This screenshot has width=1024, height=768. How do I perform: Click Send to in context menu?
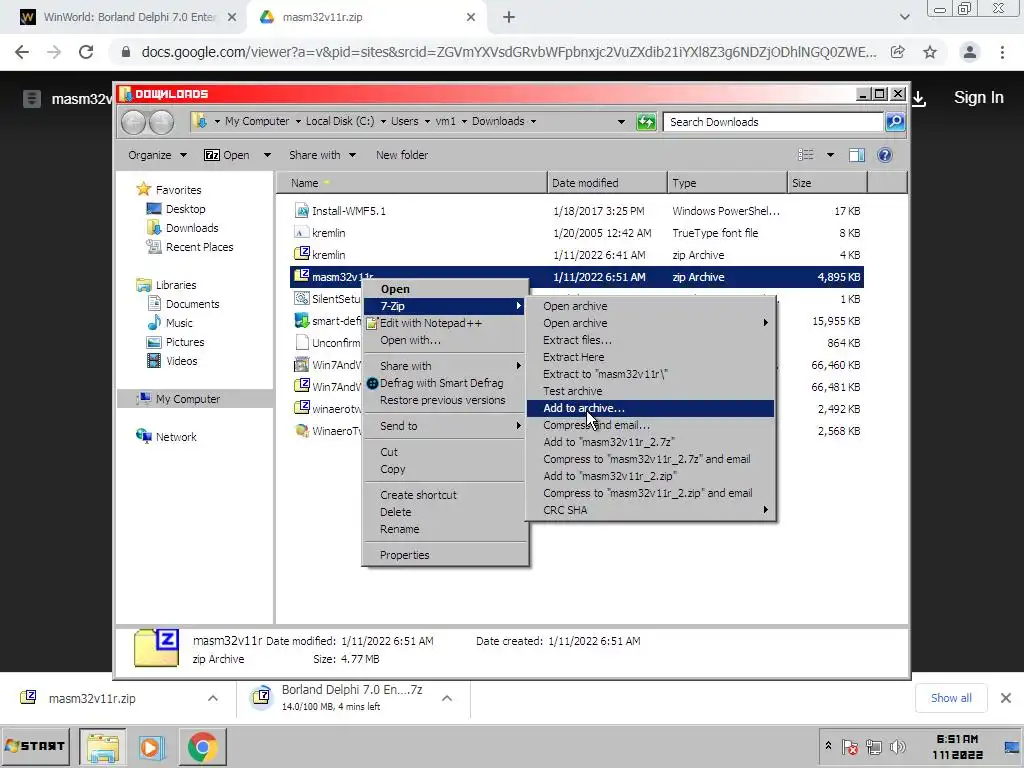click(x=444, y=426)
